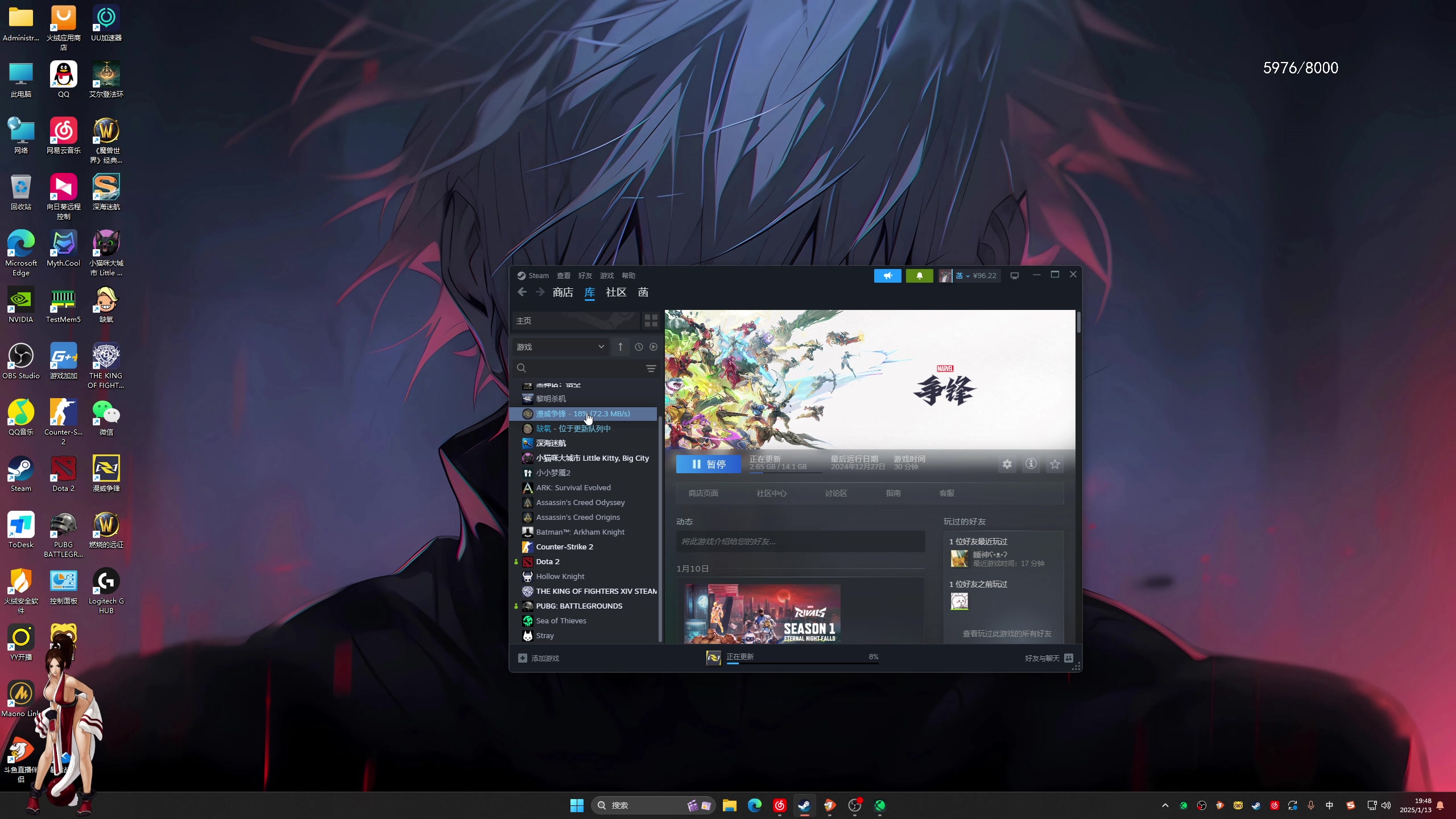Open Logitech G HUB desktop icon
The height and width of the screenshot is (819, 1456).
tap(106, 591)
